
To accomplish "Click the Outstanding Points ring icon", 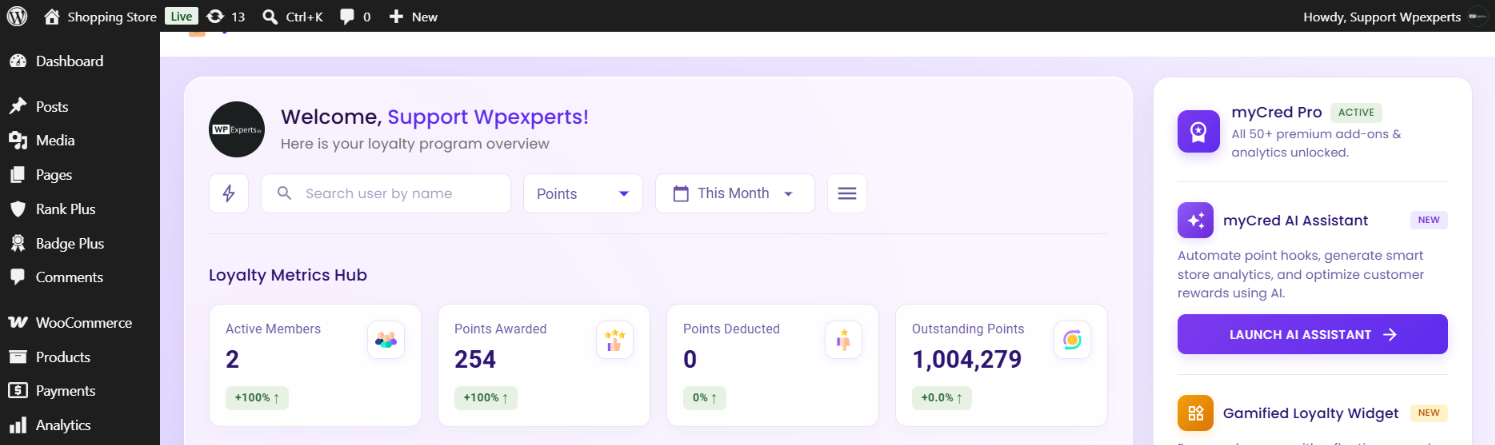I will click(x=1072, y=340).
